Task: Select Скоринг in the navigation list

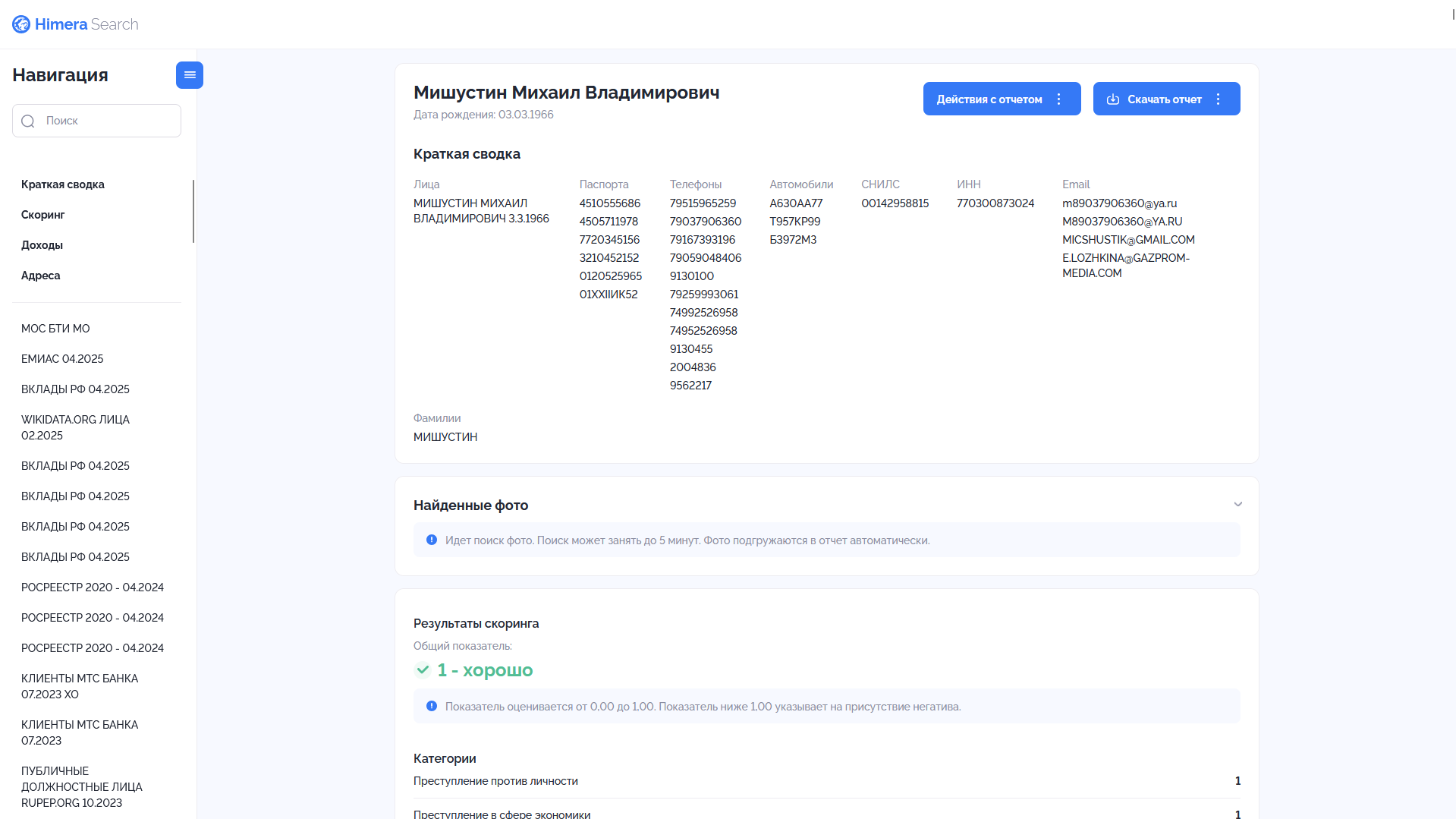Action: tap(43, 215)
